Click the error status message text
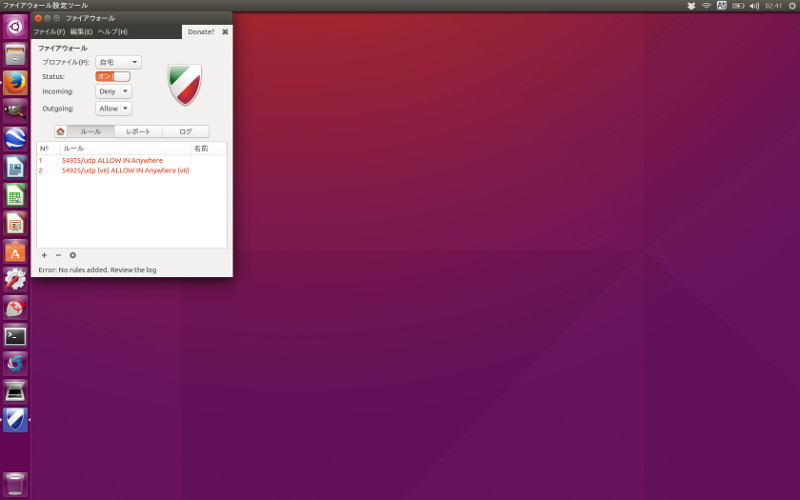 click(x=97, y=270)
